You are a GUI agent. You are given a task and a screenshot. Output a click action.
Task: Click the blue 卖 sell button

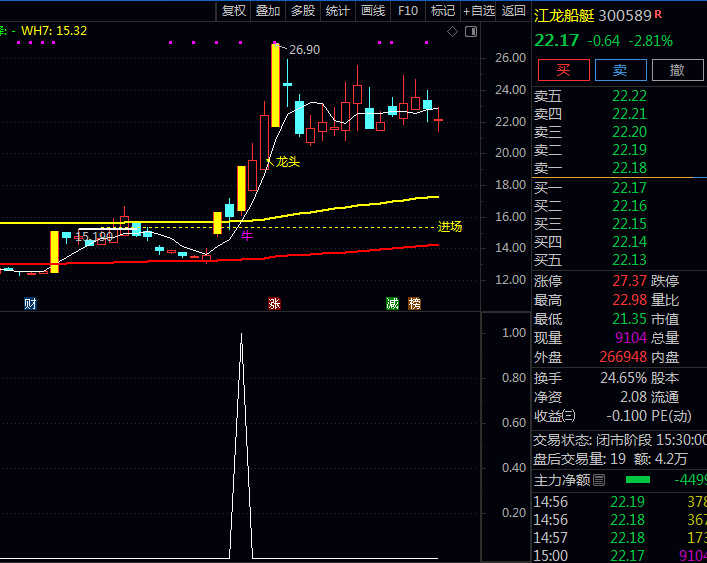pyautogui.click(x=620, y=70)
